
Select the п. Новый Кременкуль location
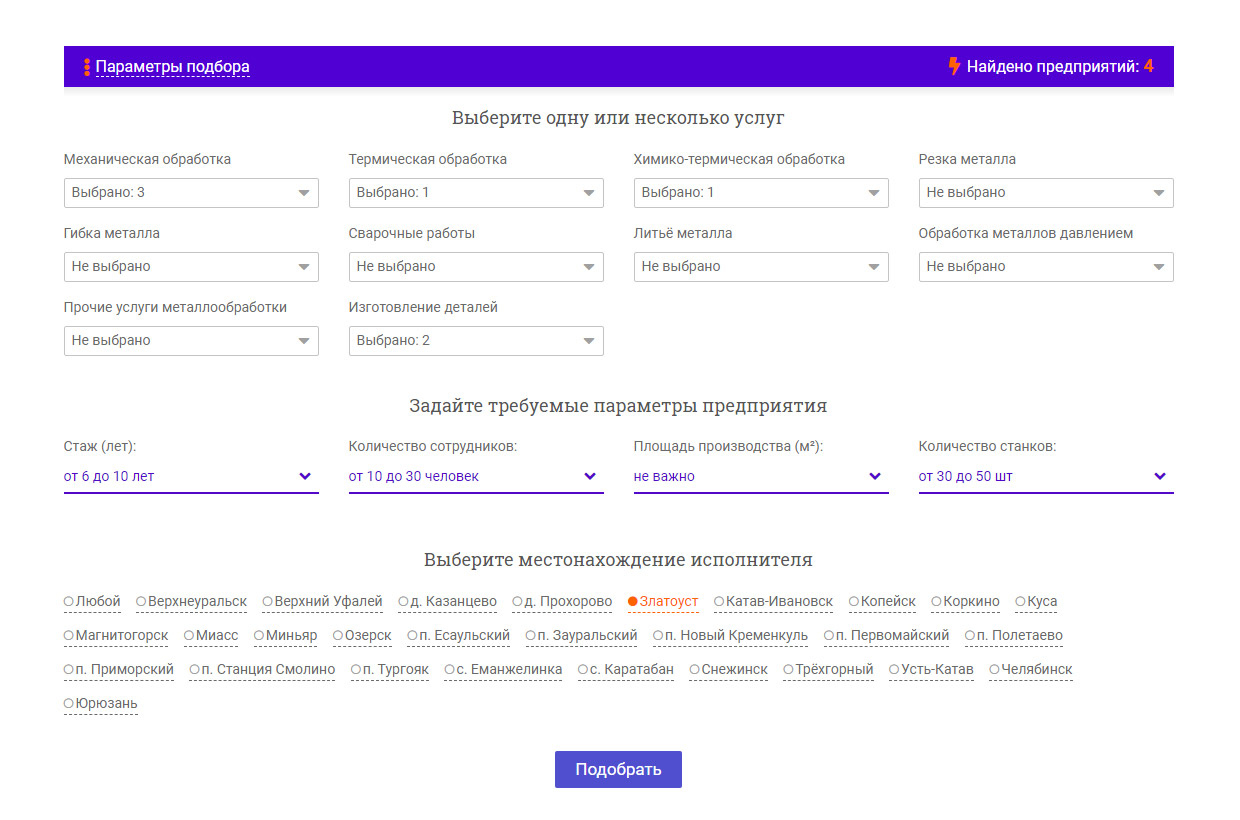click(730, 636)
